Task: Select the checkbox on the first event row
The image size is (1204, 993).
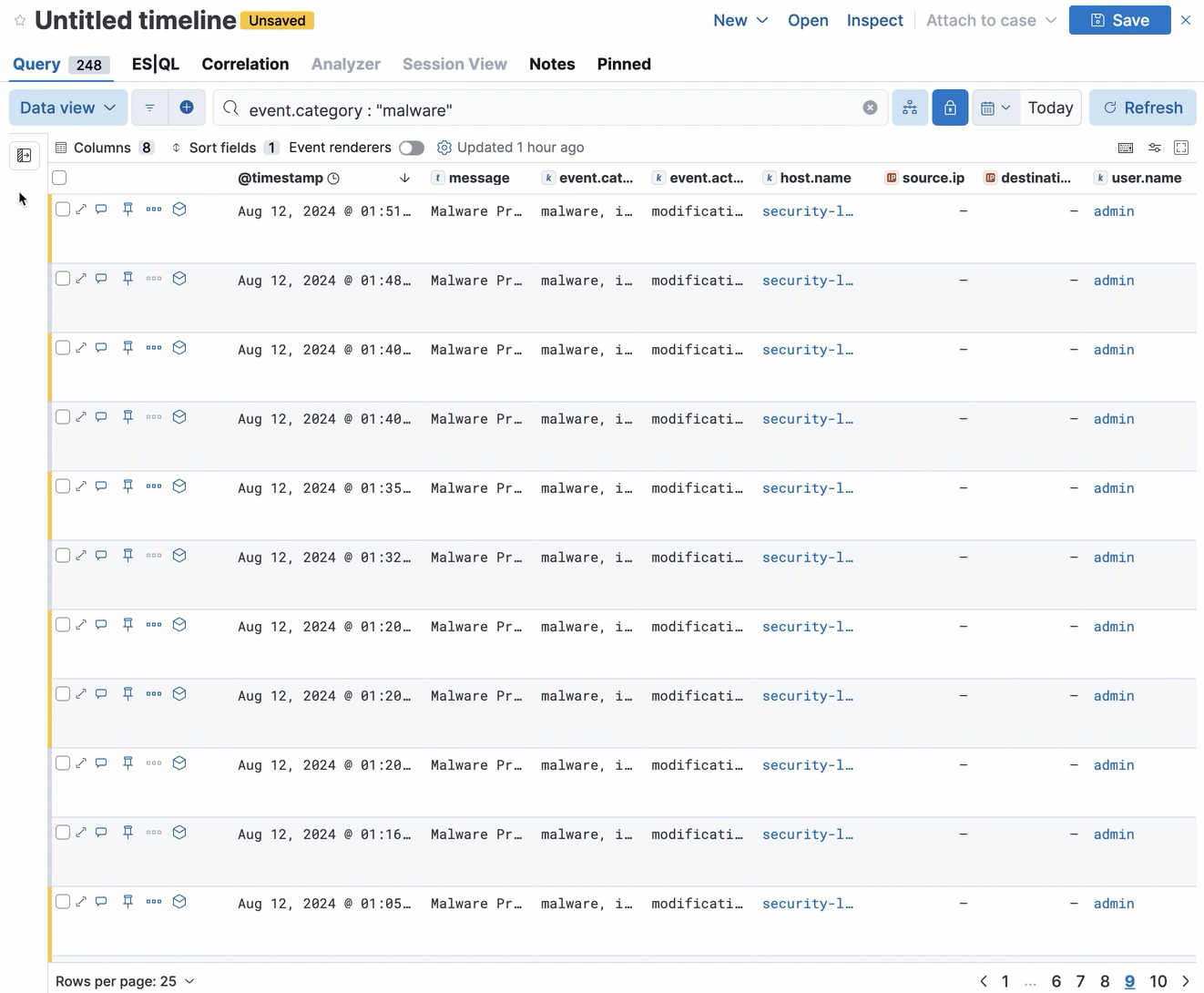Action: point(62,209)
